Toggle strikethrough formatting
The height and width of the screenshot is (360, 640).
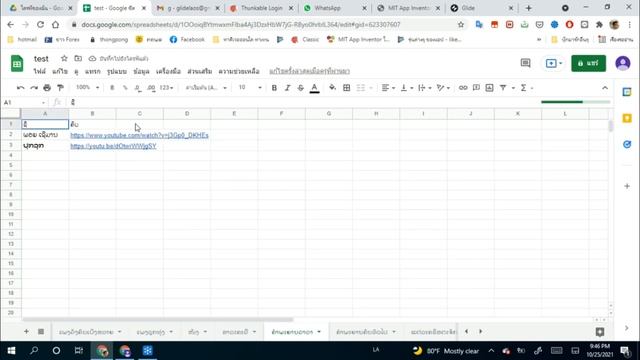point(300,88)
